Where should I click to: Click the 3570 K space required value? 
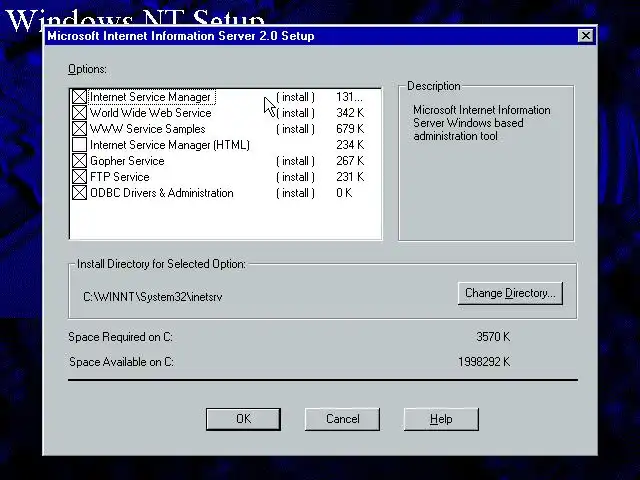[493, 337]
